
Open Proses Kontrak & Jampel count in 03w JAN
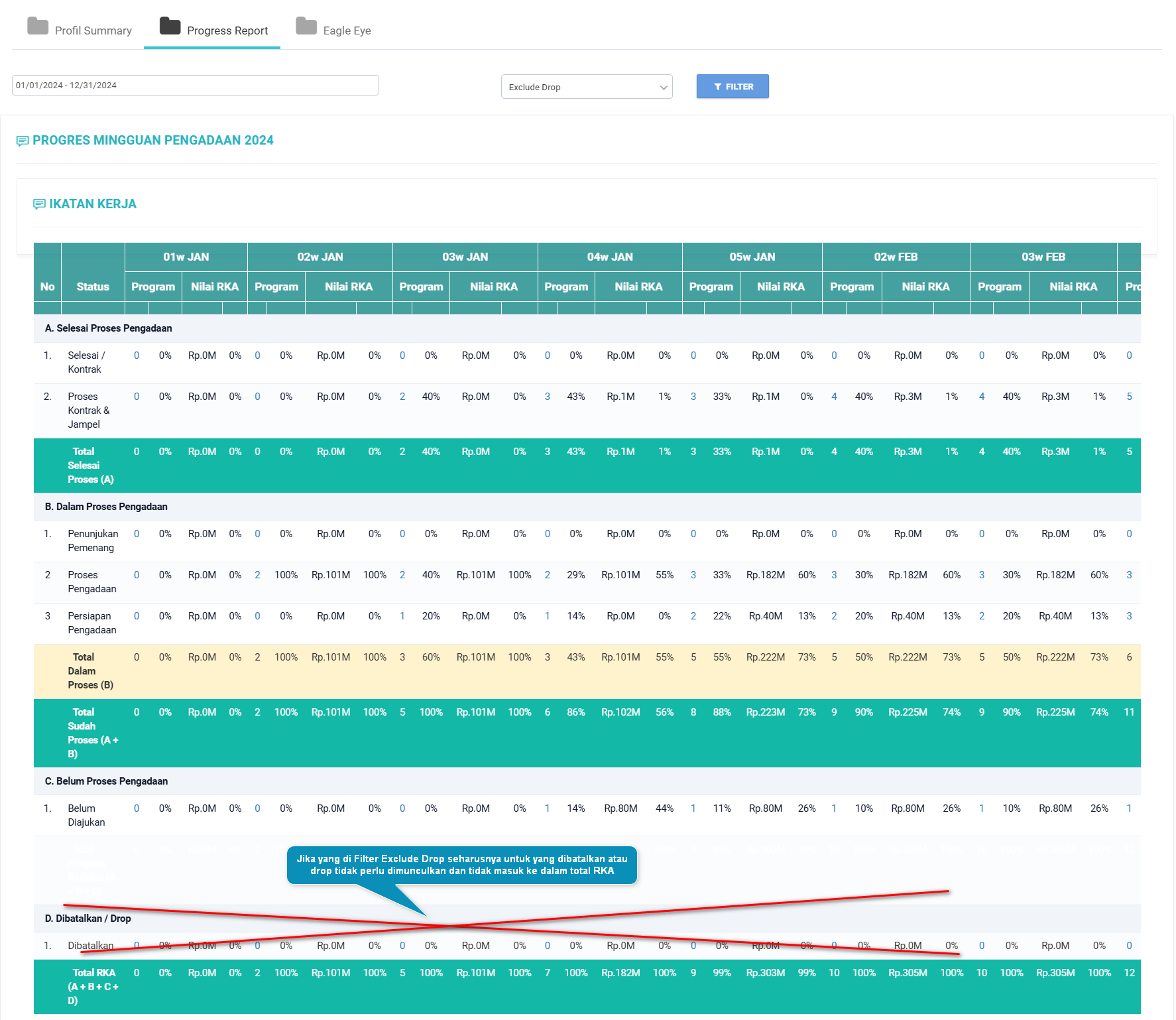(x=402, y=397)
